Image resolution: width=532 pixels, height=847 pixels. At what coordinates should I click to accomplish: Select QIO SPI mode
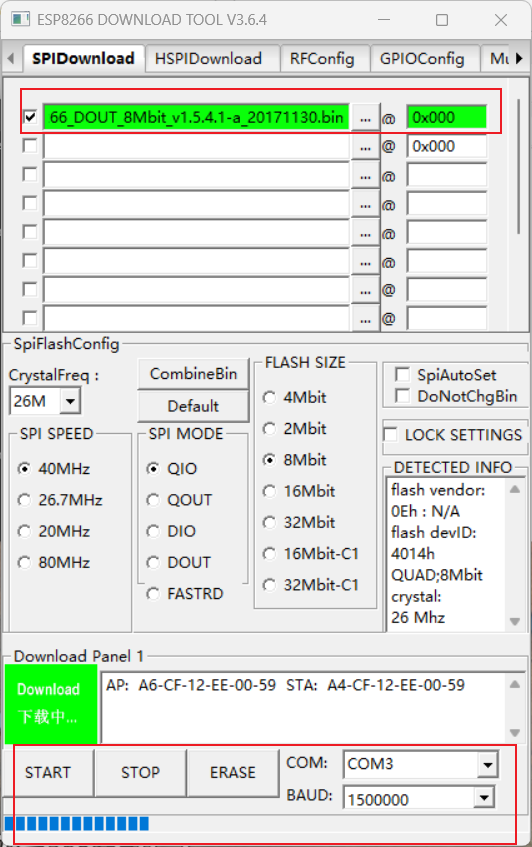tap(172, 468)
